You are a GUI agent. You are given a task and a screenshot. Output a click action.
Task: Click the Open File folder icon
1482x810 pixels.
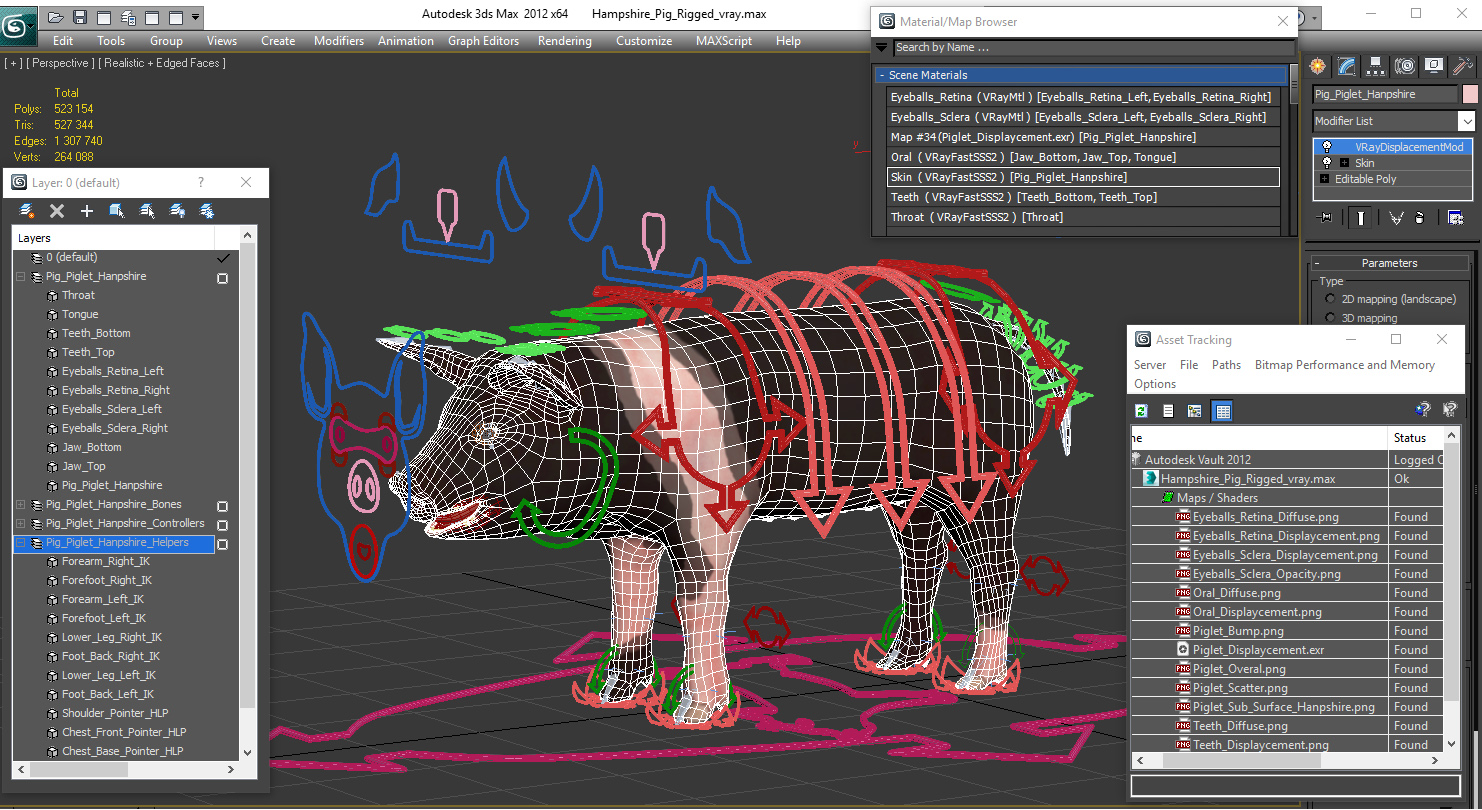tap(56, 17)
